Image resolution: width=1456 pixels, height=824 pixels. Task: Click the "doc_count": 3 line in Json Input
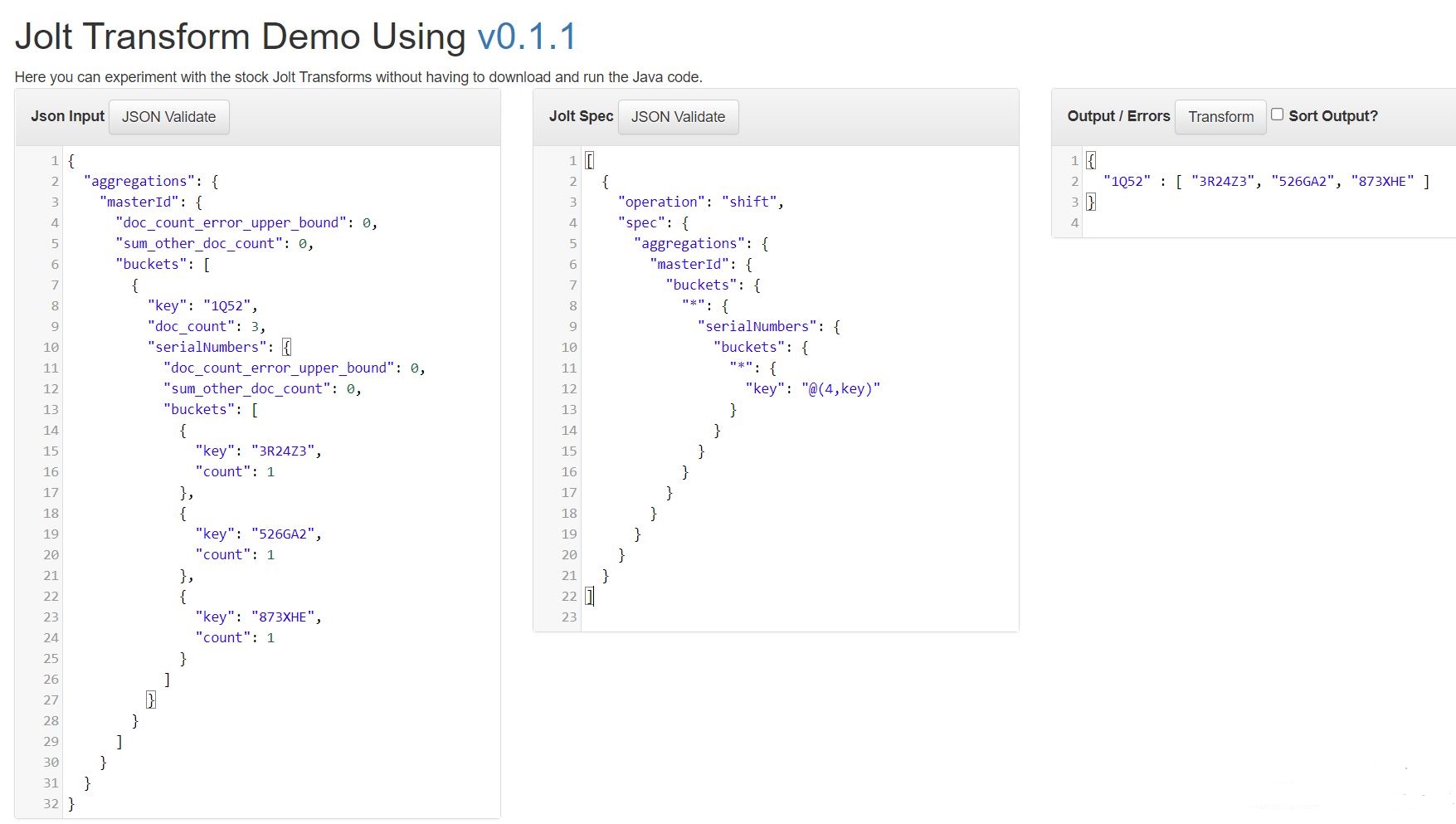pyautogui.click(x=207, y=326)
